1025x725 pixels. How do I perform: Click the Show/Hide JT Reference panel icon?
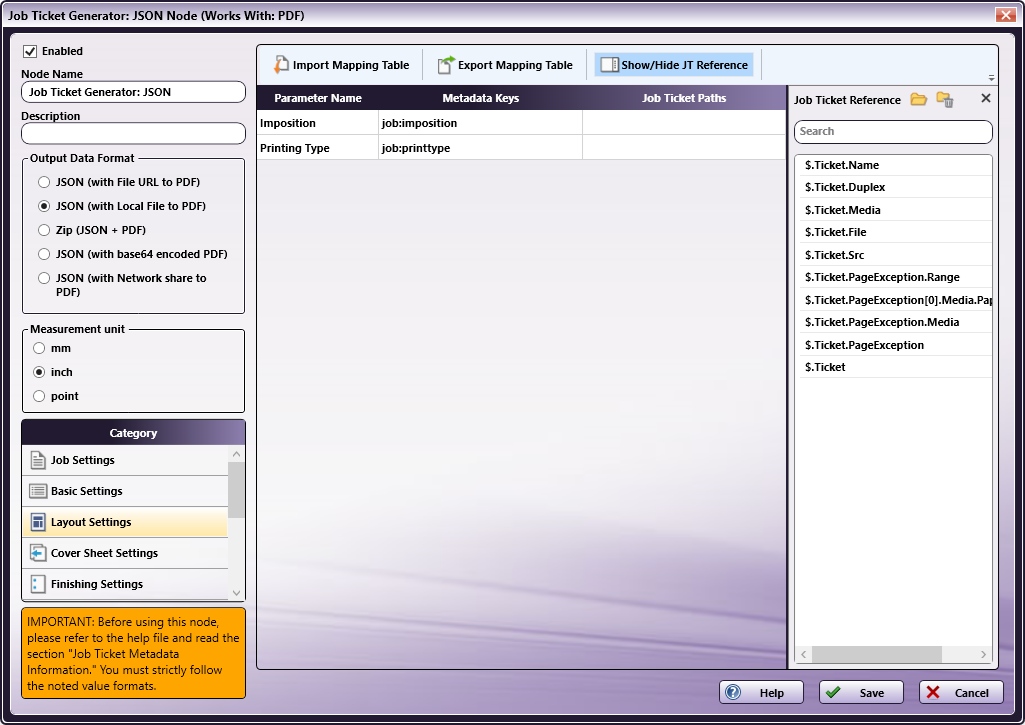[x=609, y=65]
